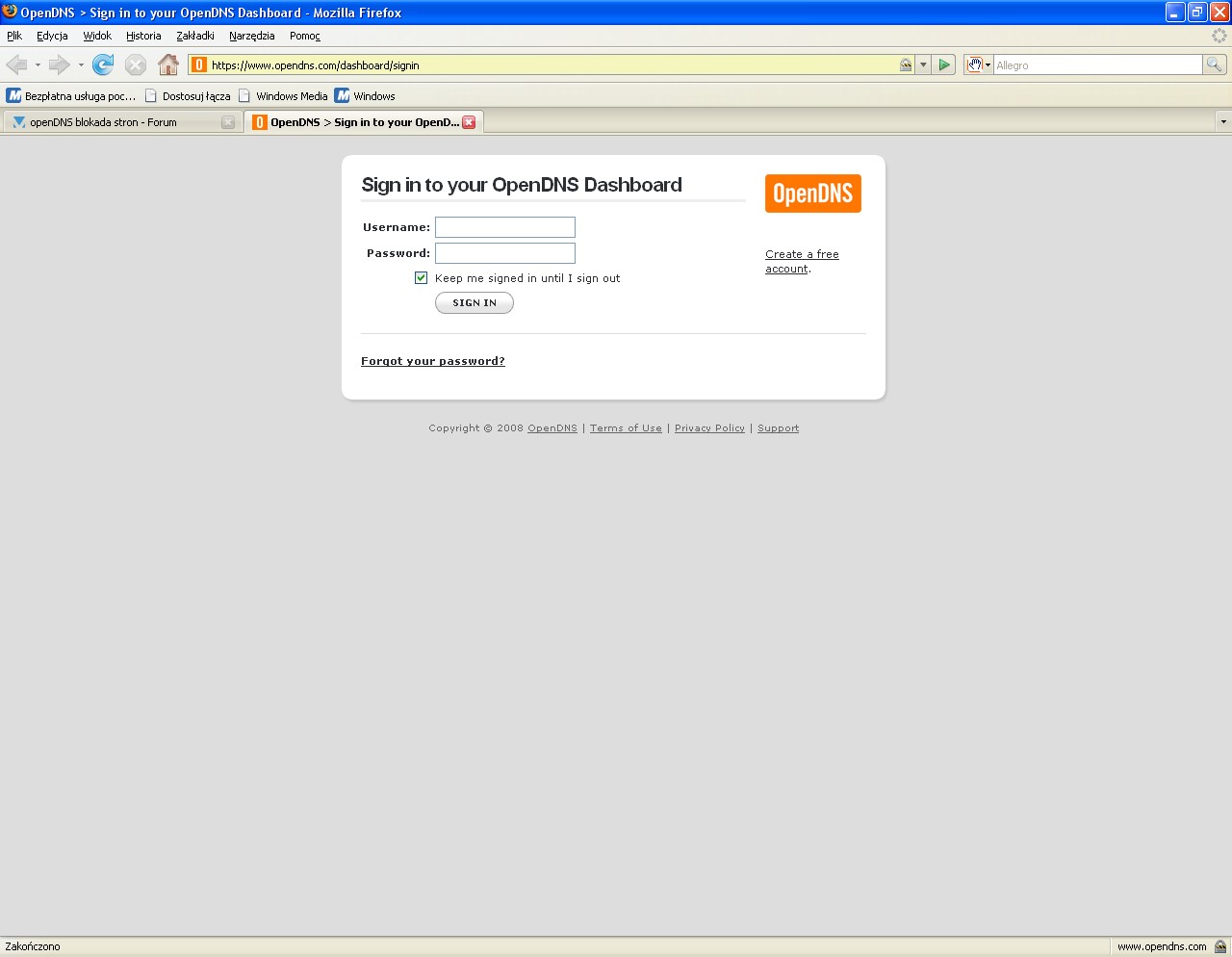Select the OpenDNS Sign in tab
1232x957 pixels.
tap(364, 122)
